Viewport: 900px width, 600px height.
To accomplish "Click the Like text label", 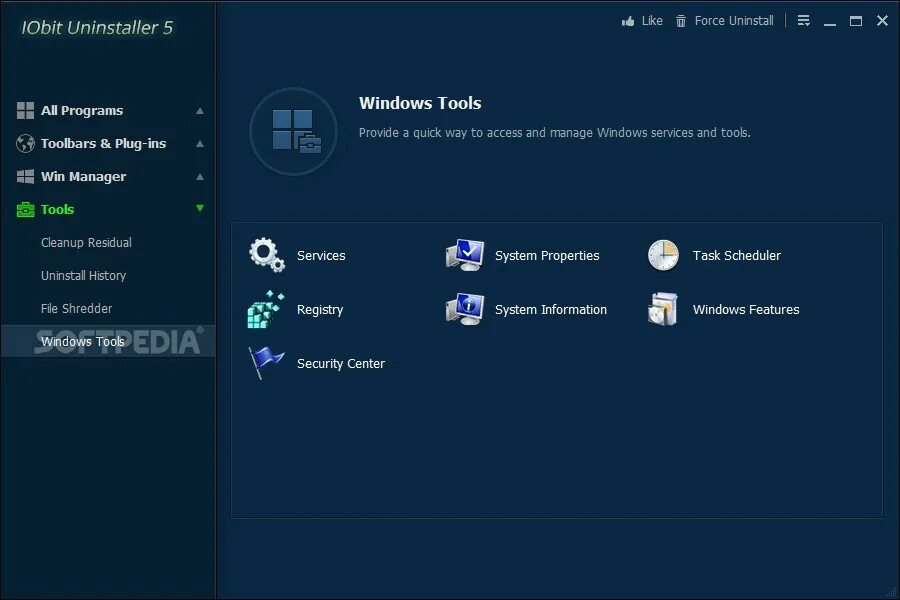I will coord(652,21).
